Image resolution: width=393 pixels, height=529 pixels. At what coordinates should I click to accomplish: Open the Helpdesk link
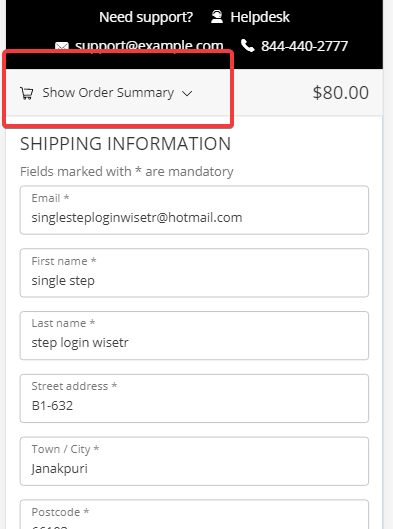[x=260, y=17]
